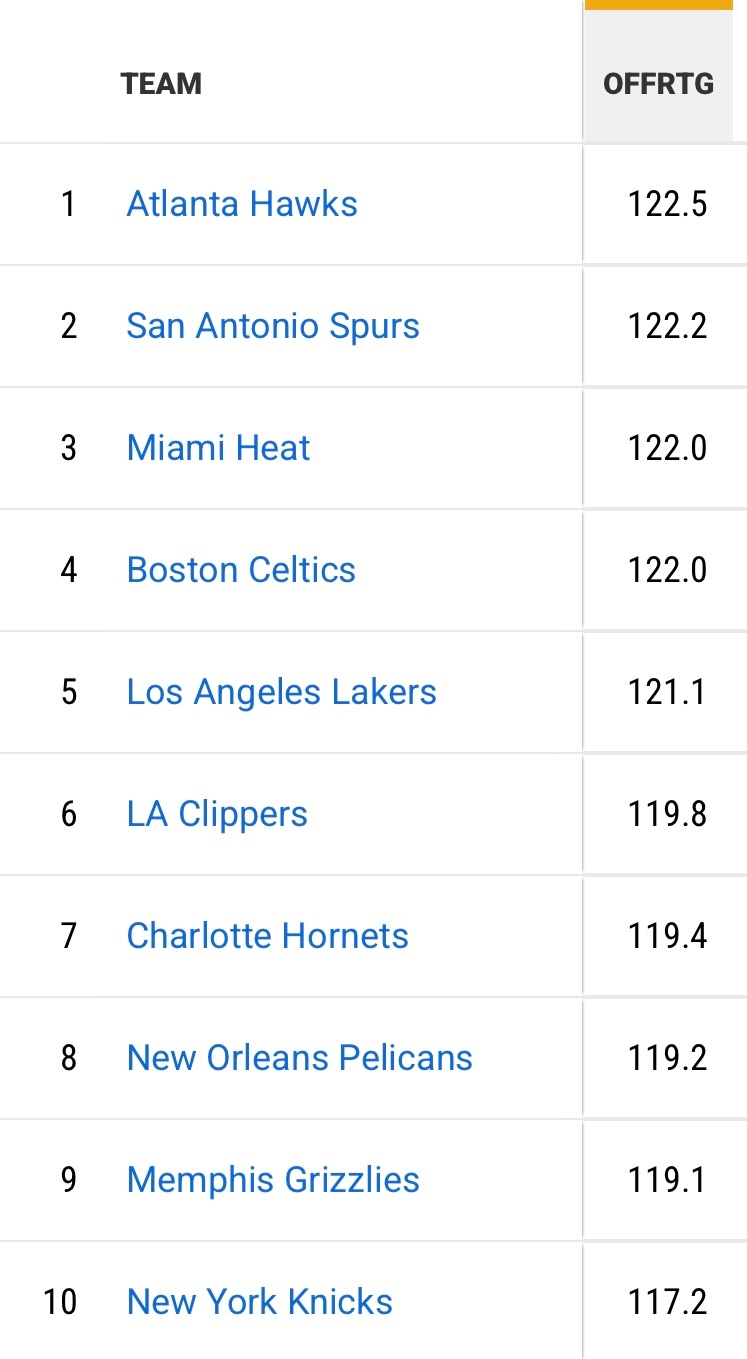Select the Lakers' 121.1 rating cell
747x1359 pixels.
coord(667,692)
